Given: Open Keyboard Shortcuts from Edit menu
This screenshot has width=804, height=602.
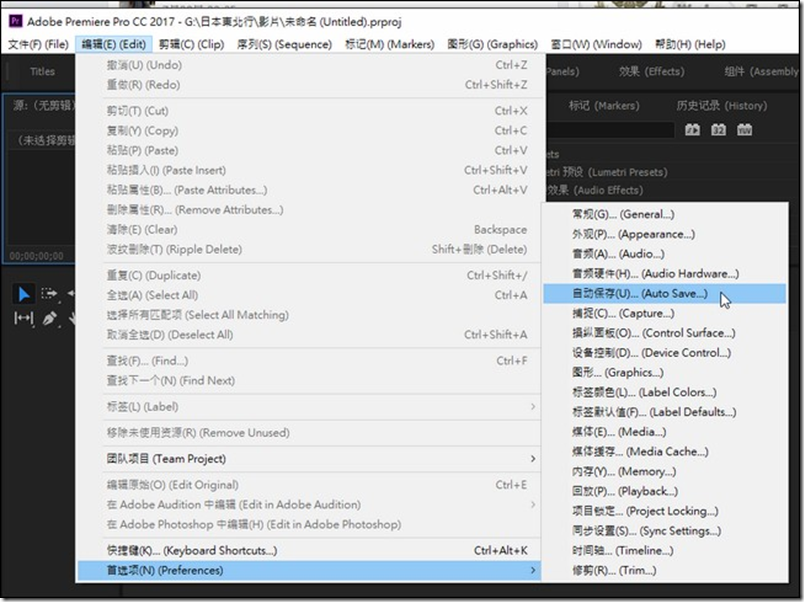Looking at the screenshot, I should click(309, 551).
